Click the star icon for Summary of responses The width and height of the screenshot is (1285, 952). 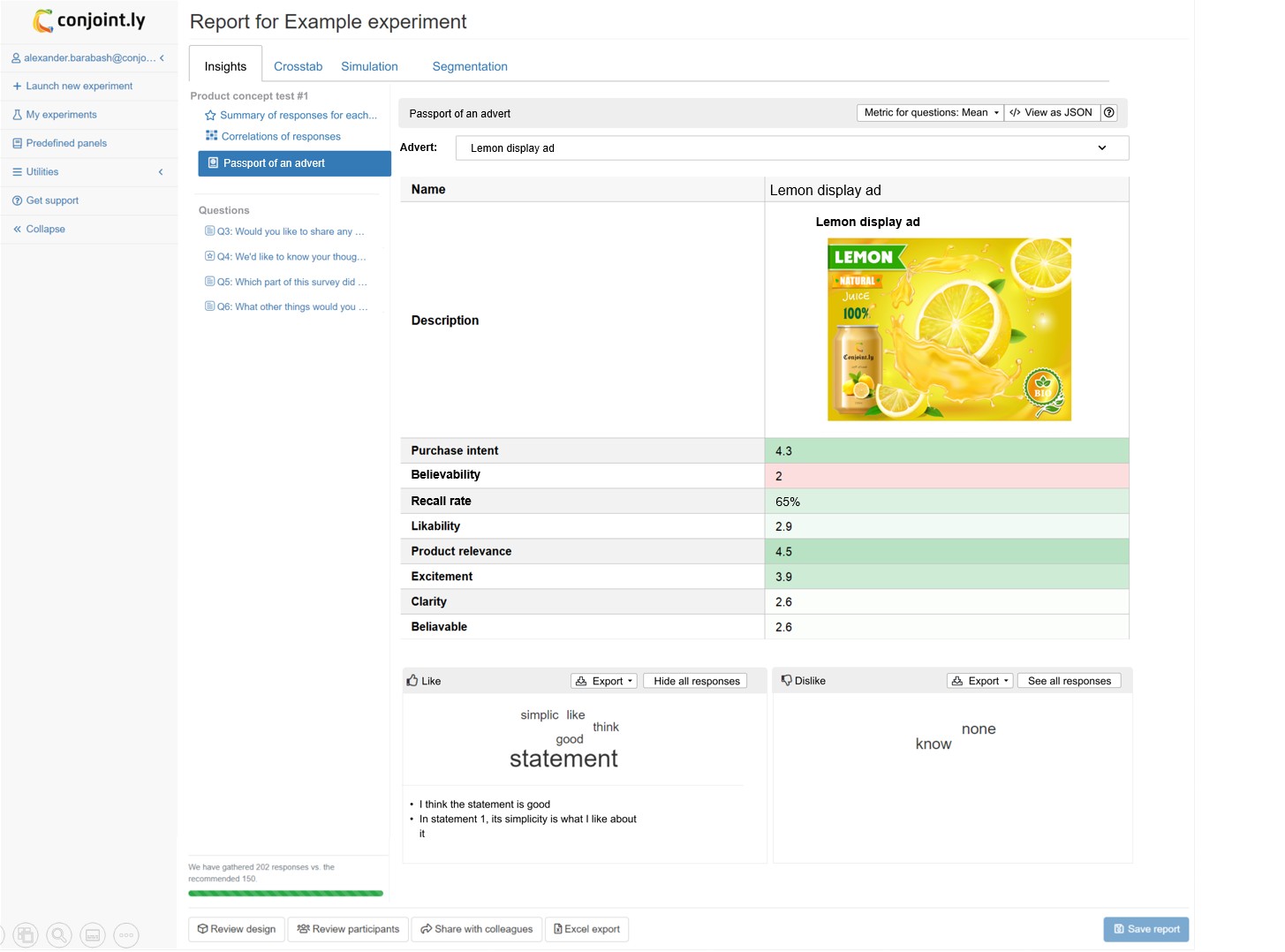click(210, 116)
